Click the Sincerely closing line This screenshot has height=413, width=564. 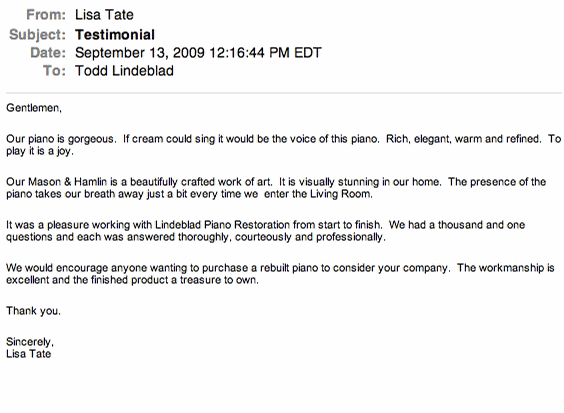(x=30, y=342)
